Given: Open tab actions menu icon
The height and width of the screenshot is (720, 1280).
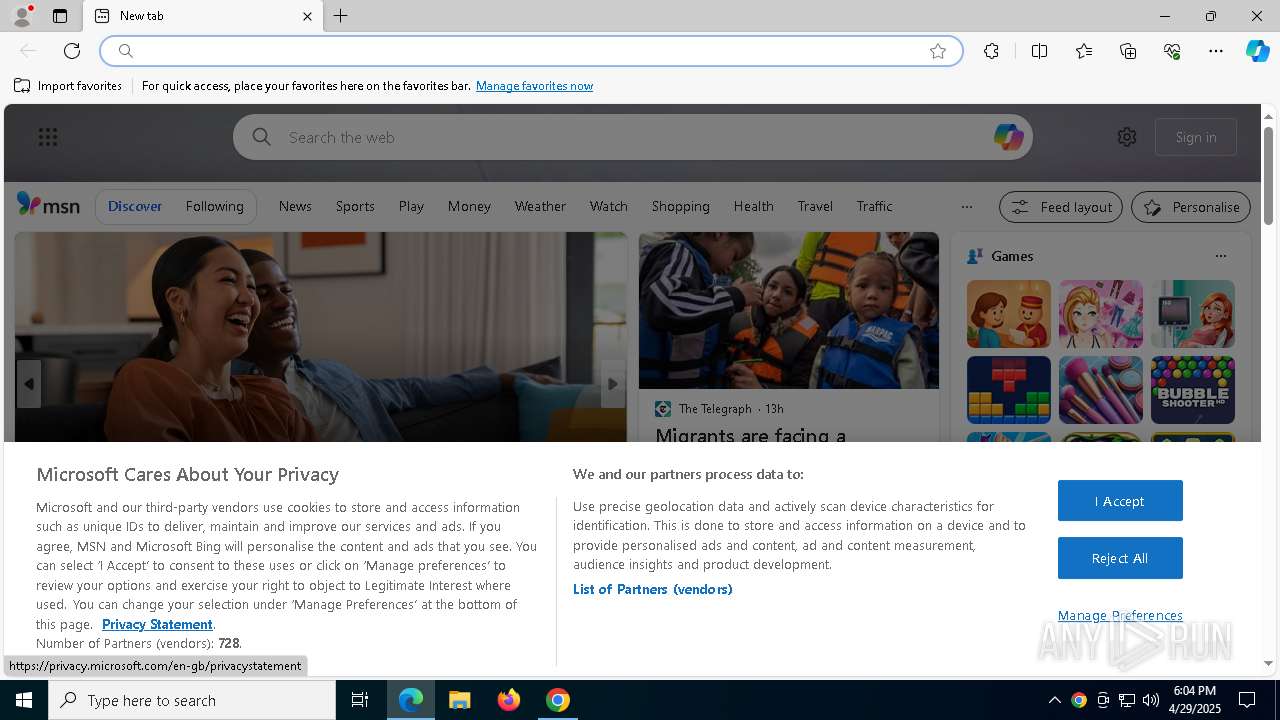Looking at the screenshot, I should [60, 16].
